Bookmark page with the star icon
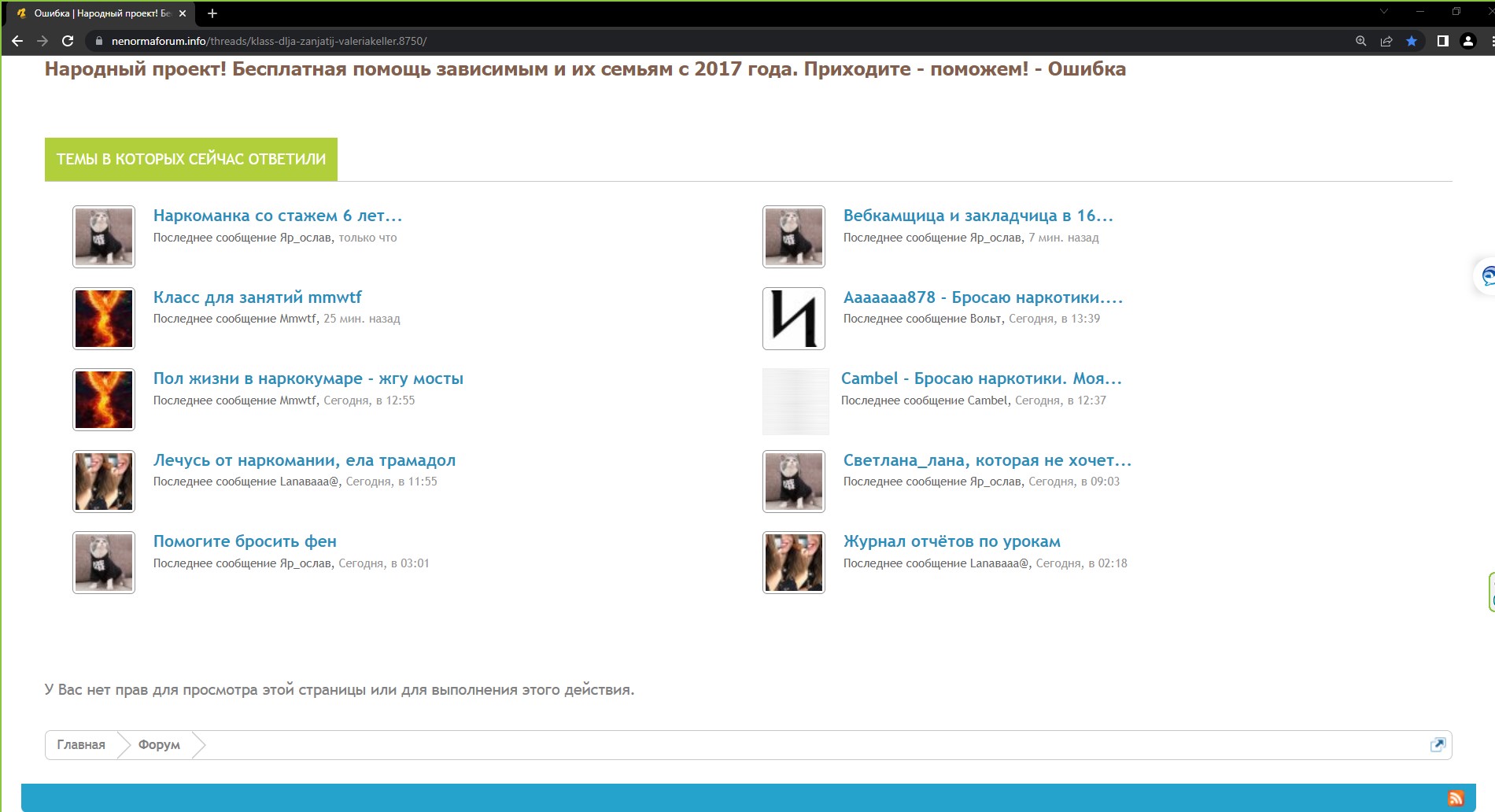 1412,41
